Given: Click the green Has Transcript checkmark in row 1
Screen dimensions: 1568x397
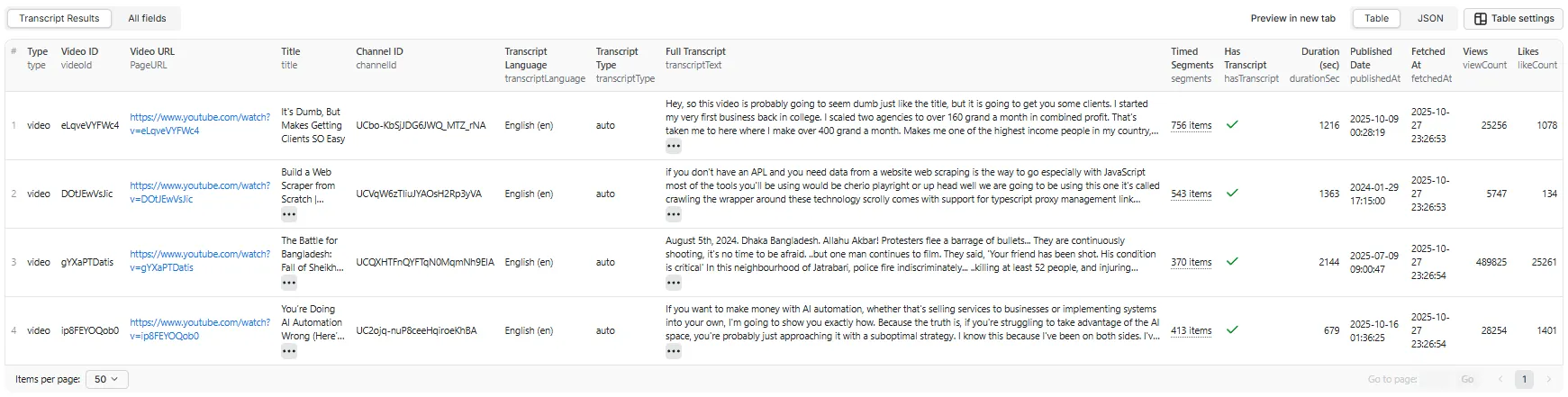Looking at the screenshot, I should coord(1232,125).
